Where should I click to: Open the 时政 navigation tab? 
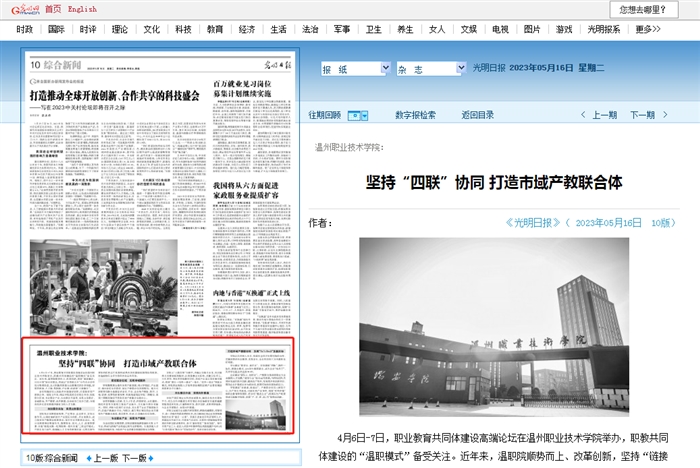click(x=25, y=30)
